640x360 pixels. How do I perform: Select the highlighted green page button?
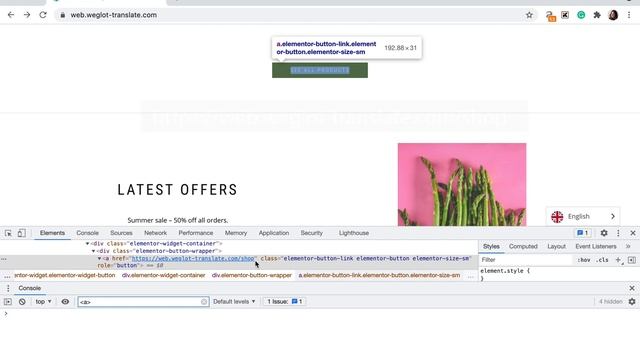pyautogui.click(x=320, y=70)
